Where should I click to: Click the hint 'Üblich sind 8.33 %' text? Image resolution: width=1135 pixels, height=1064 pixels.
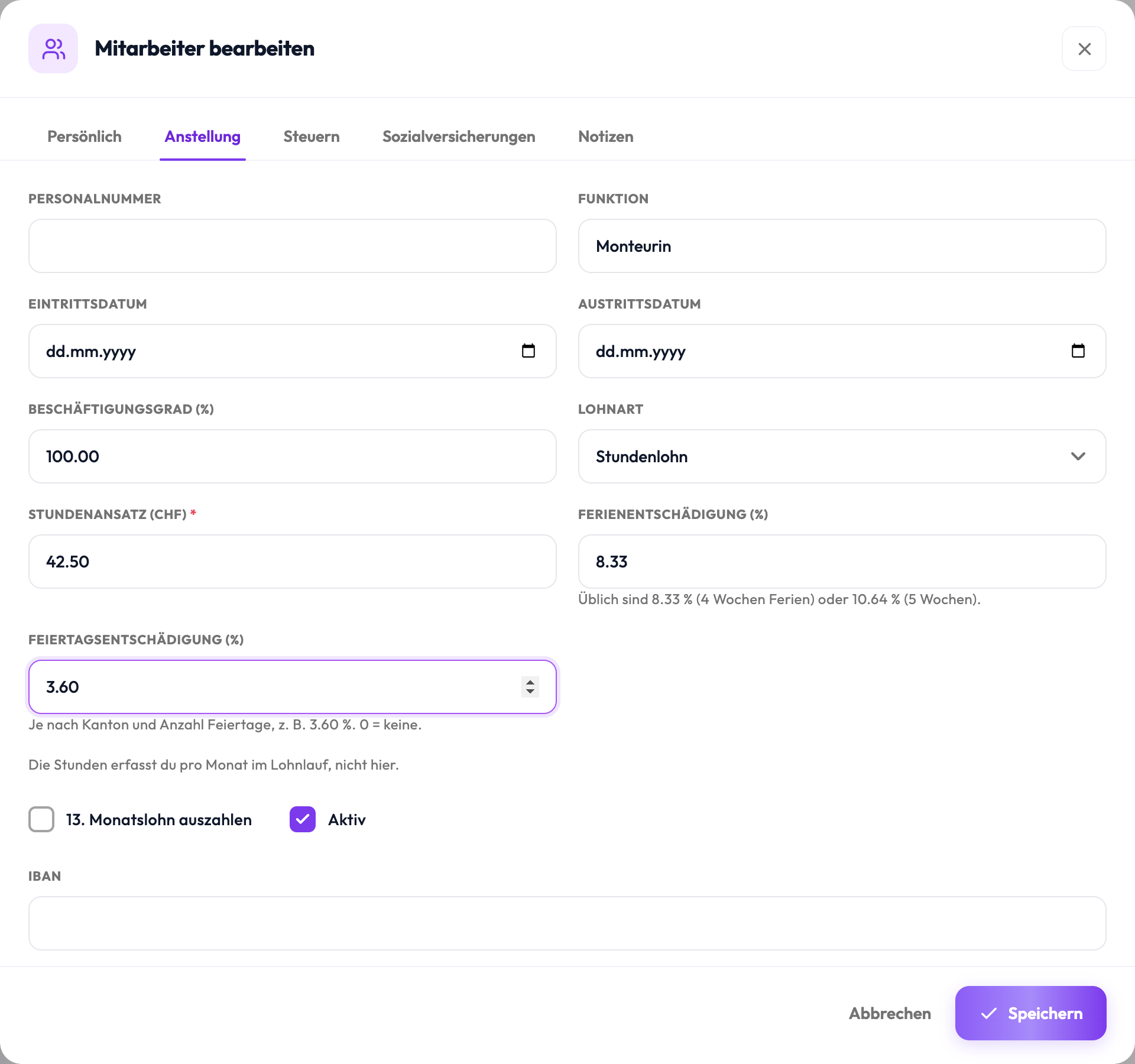point(779,599)
